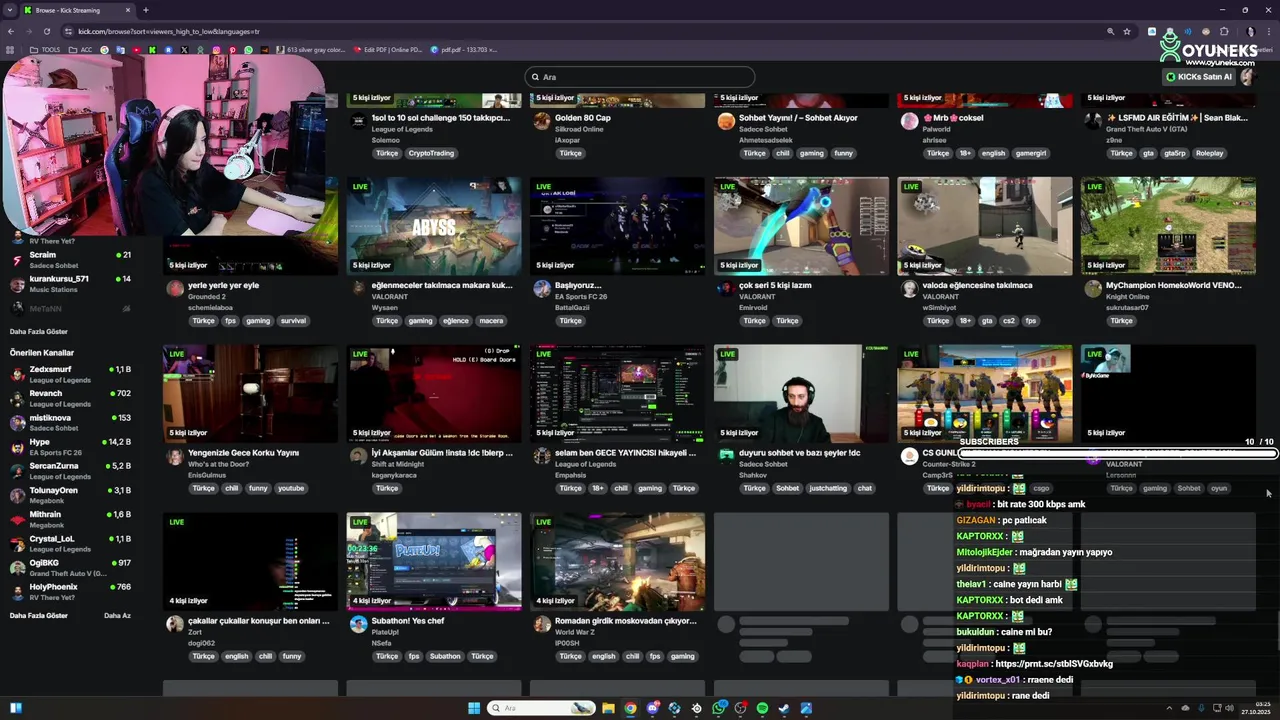Open Zedxsmurf recommended channel
1280x720 pixels.
click(x=70, y=374)
